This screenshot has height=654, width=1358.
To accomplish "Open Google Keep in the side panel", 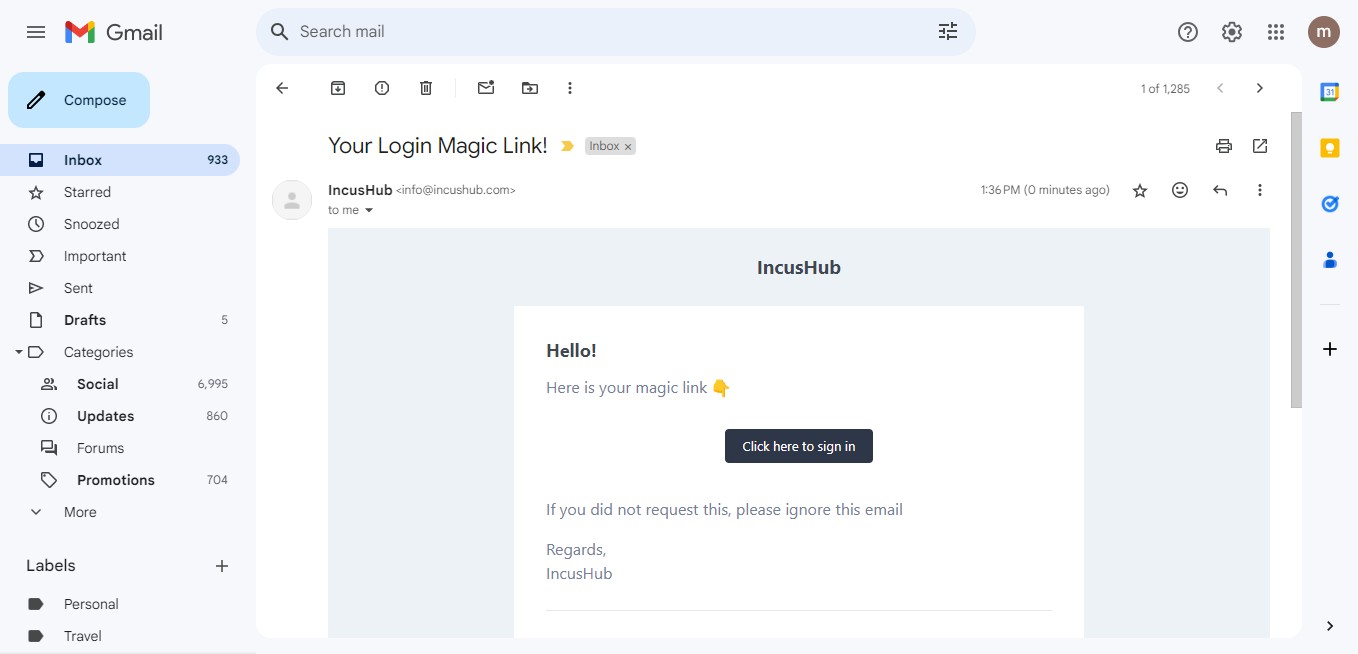I will [1329, 147].
